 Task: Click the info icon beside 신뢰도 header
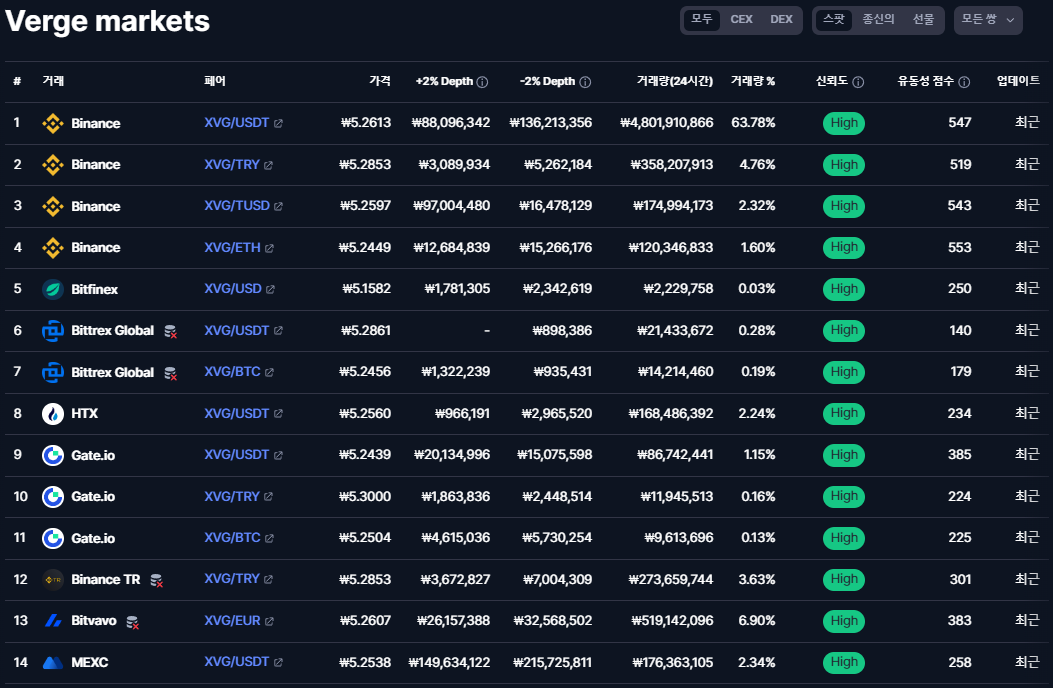tap(858, 82)
